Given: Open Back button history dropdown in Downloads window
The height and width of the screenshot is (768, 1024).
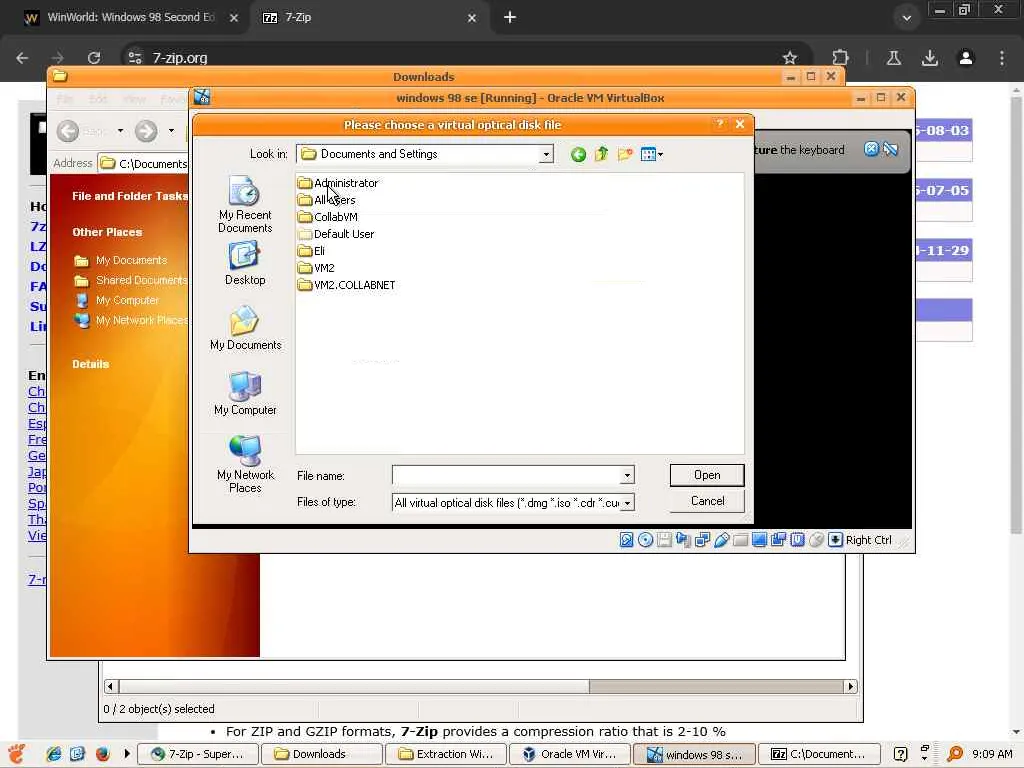Looking at the screenshot, I should (120, 131).
